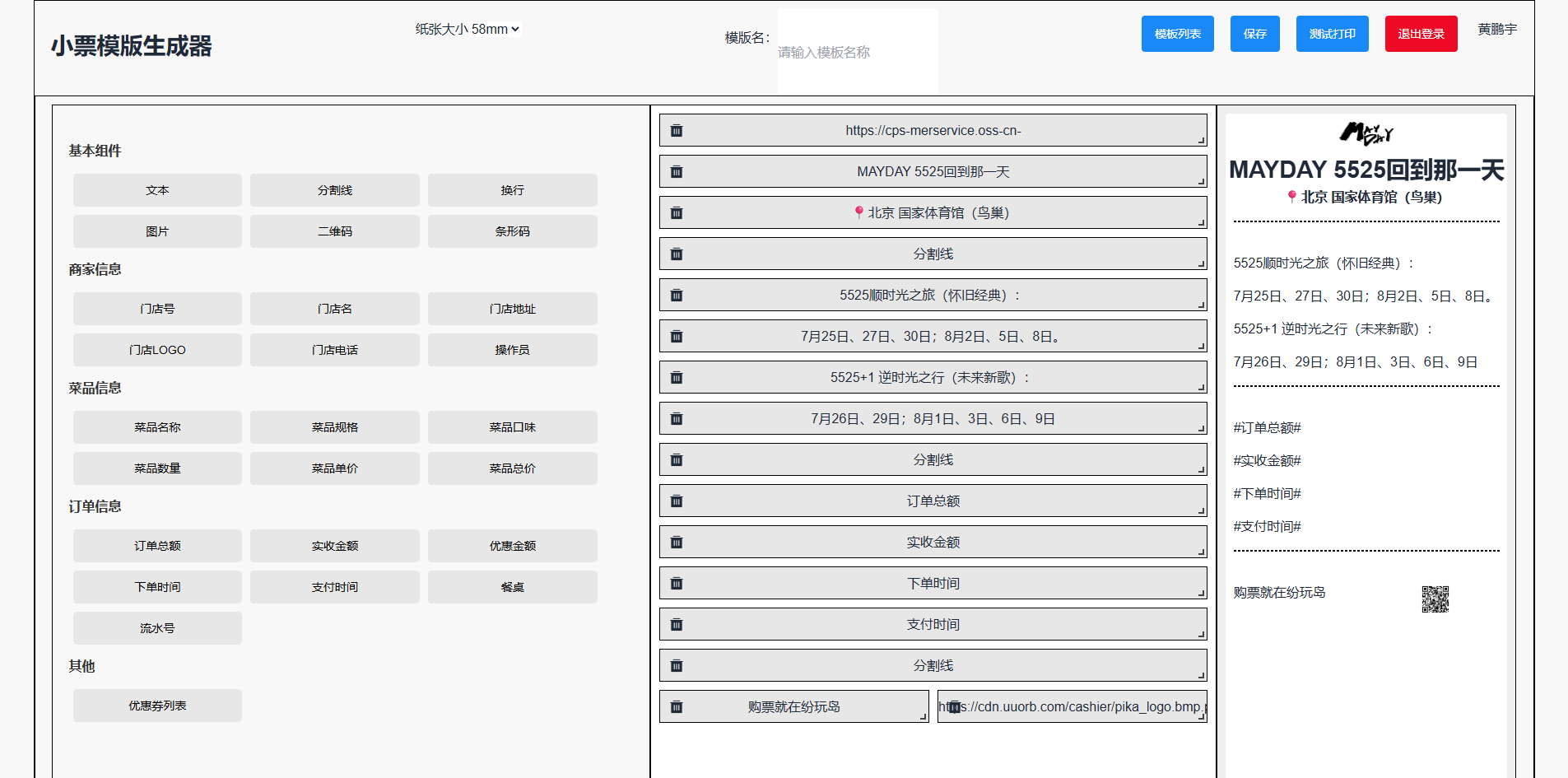Add a 条形码 barcode component

(x=513, y=231)
